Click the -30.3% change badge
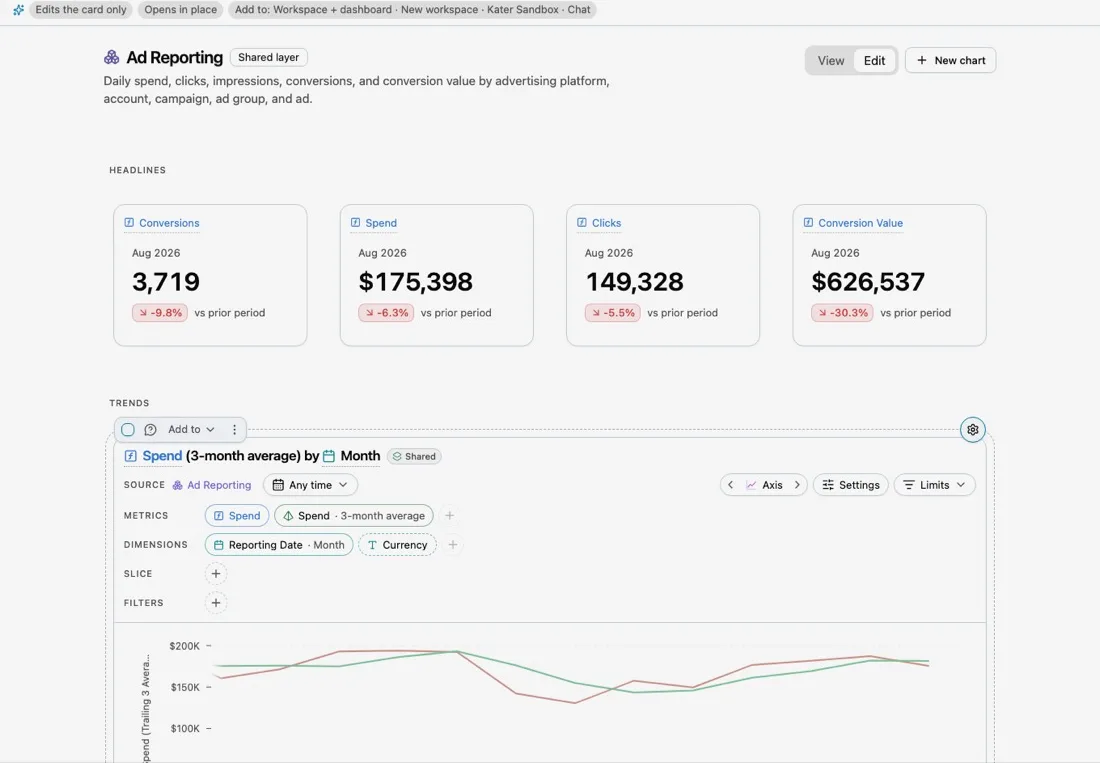Image resolution: width=1100 pixels, height=763 pixels. (842, 313)
